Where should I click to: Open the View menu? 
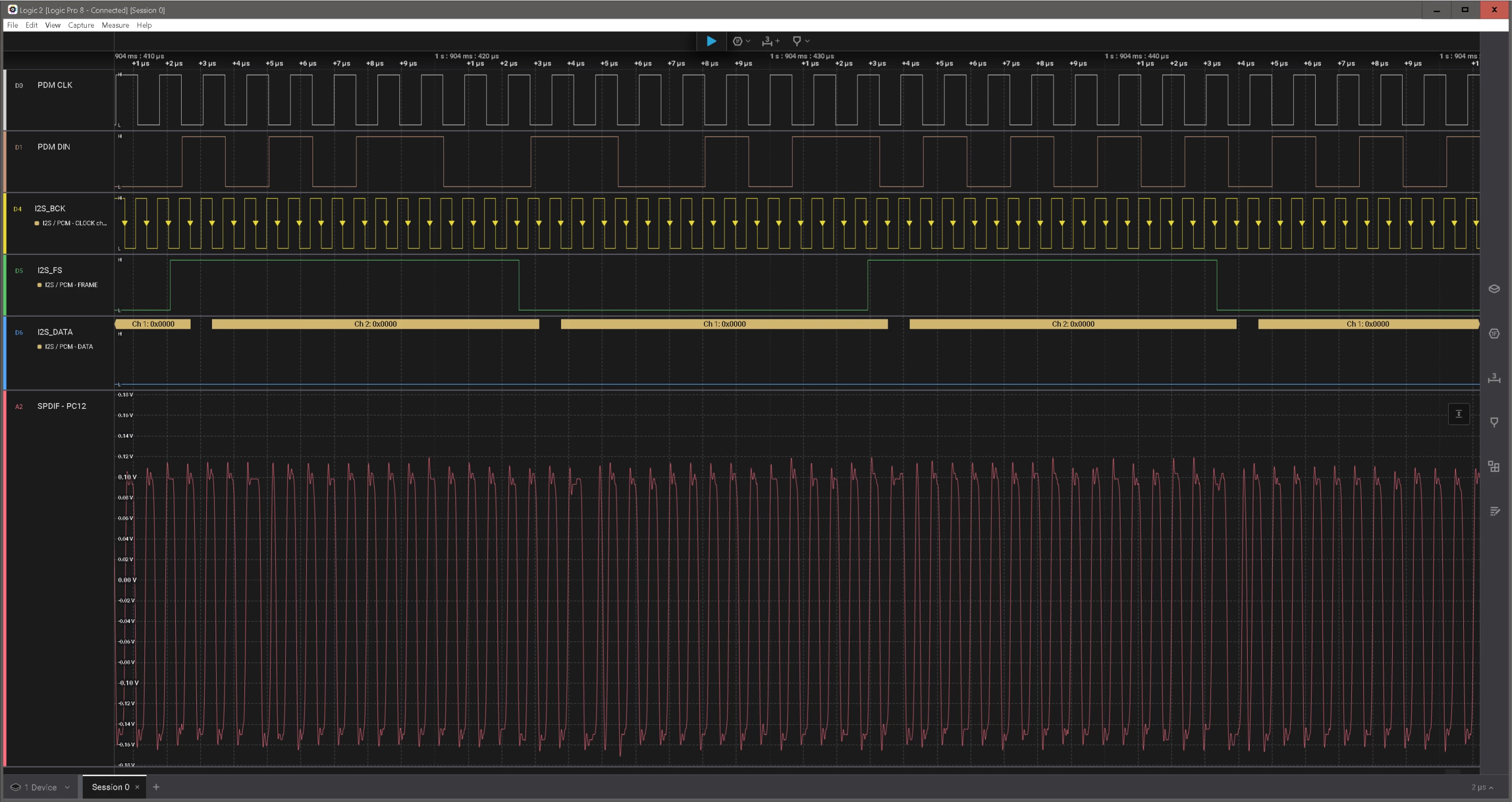pos(53,25)
